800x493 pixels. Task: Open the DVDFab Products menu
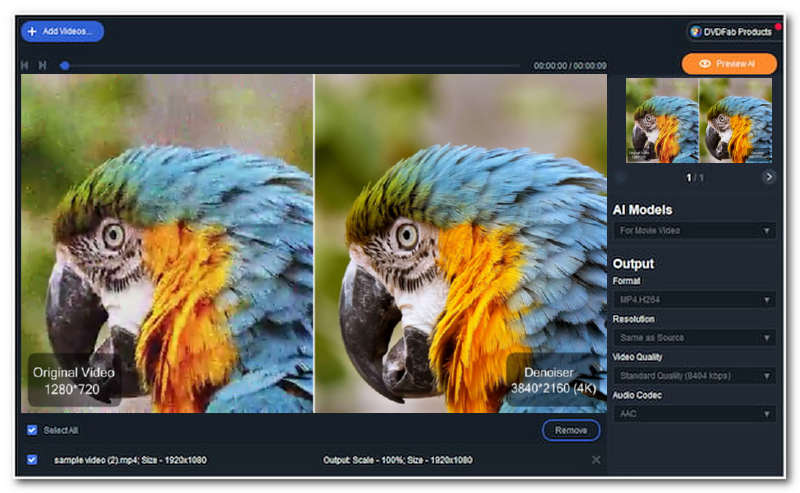pyautogui.click(x=731, y=31)
